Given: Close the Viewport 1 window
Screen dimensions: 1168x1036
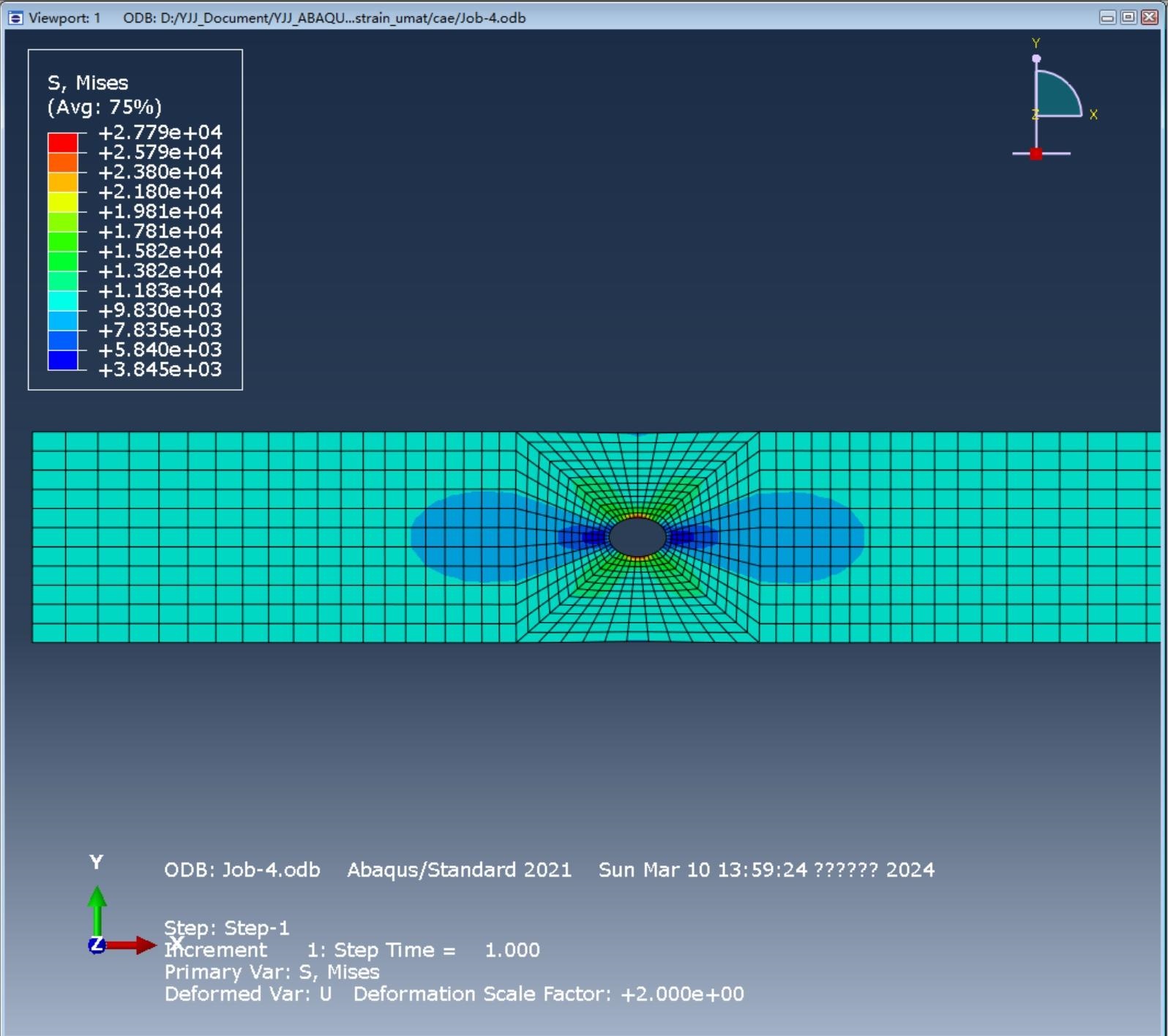Looking at the screenshot, I should tap(1150, 18).
